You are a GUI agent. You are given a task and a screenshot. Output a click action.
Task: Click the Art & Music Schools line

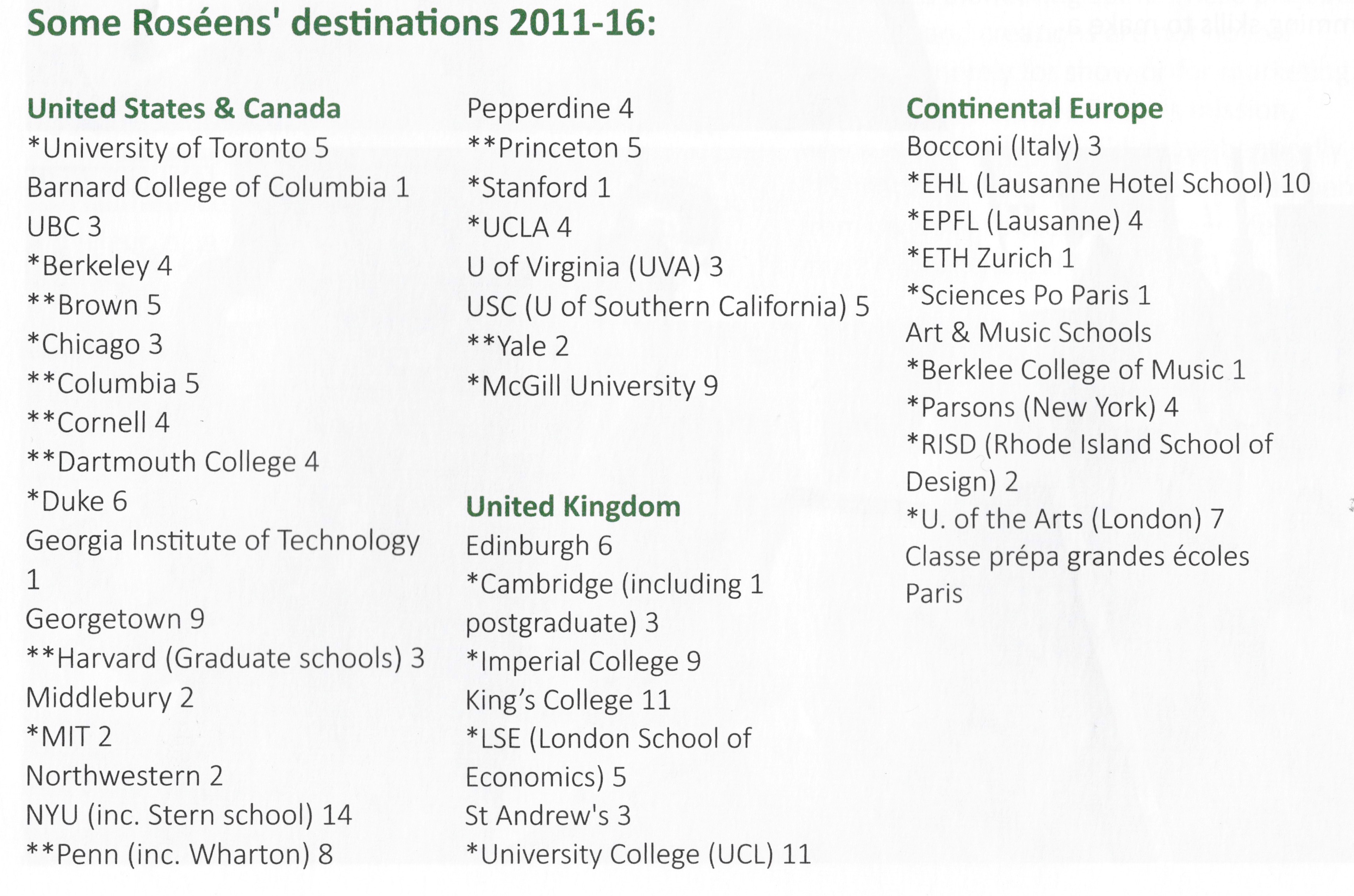[1029, 332]
